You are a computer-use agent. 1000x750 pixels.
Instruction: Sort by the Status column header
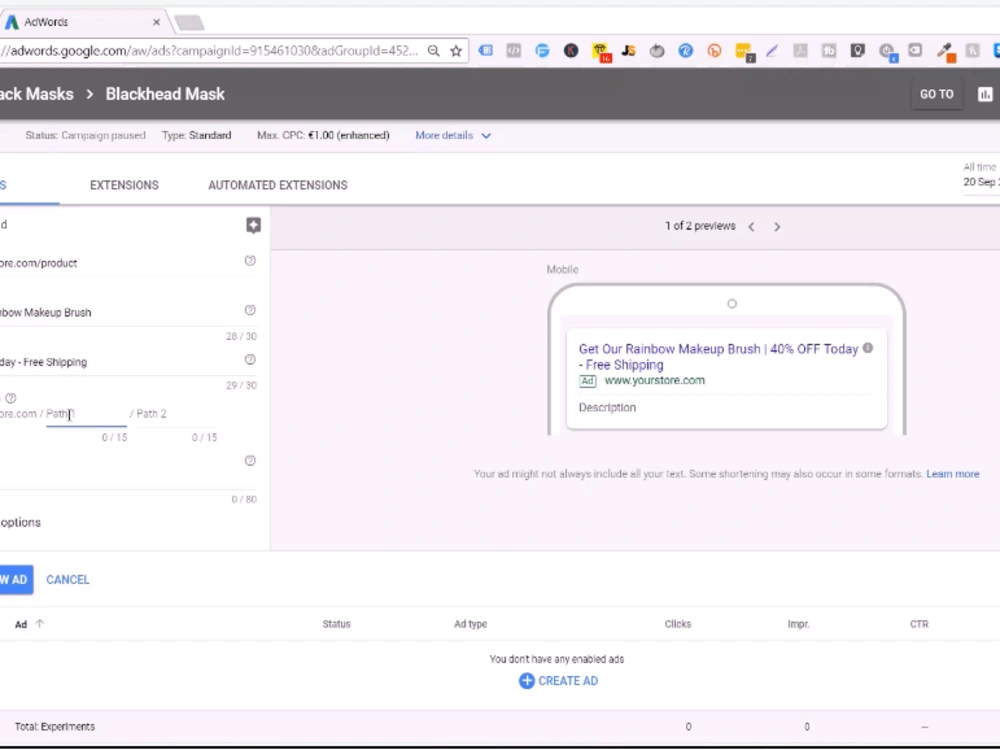point(336,624)
